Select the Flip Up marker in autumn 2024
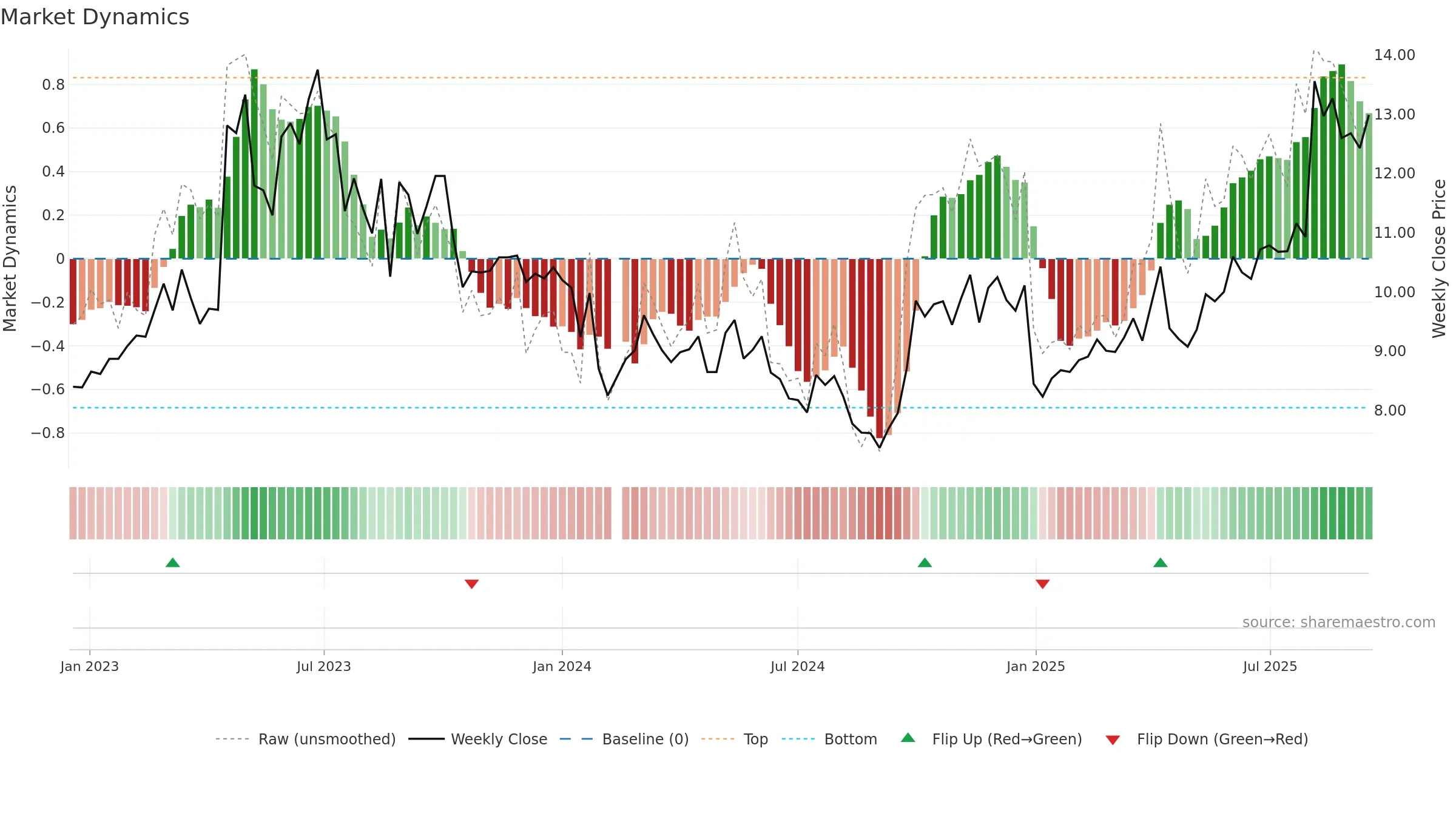This screenshot has height=819, width=1456. [925, 562]
